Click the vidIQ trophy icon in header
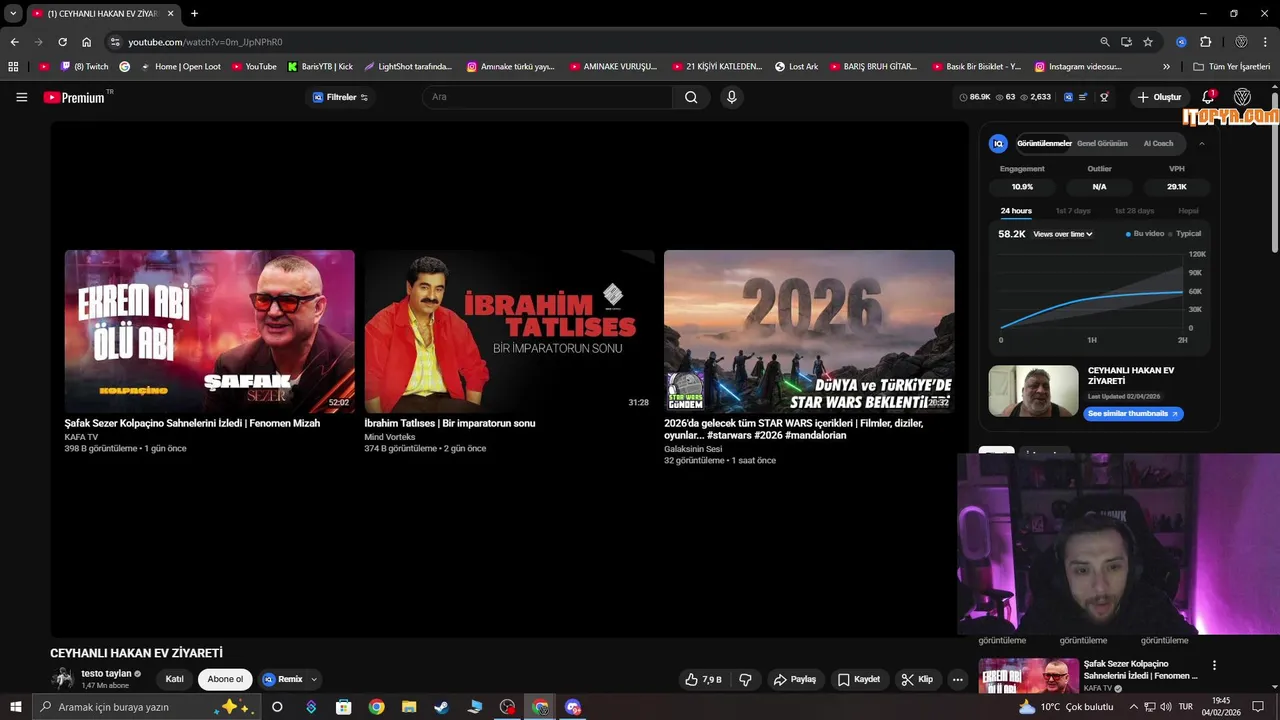This screenshot has width=1280, height=720. pos(1104,97)
